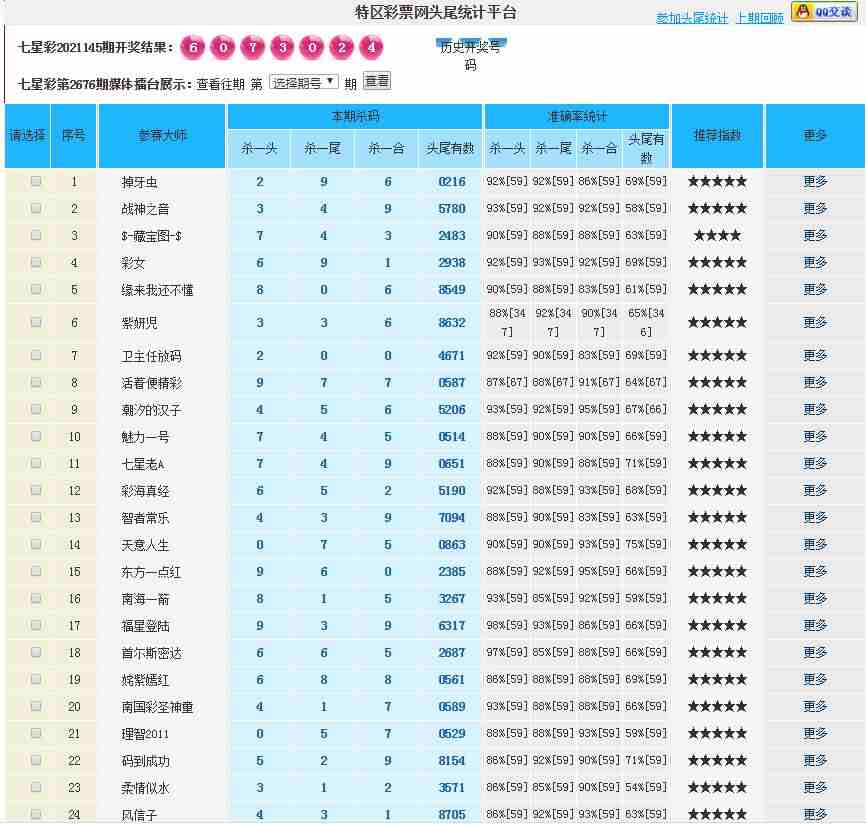Open the 上期回顾 link
The image size is (866, 824).
pos(759,18)
